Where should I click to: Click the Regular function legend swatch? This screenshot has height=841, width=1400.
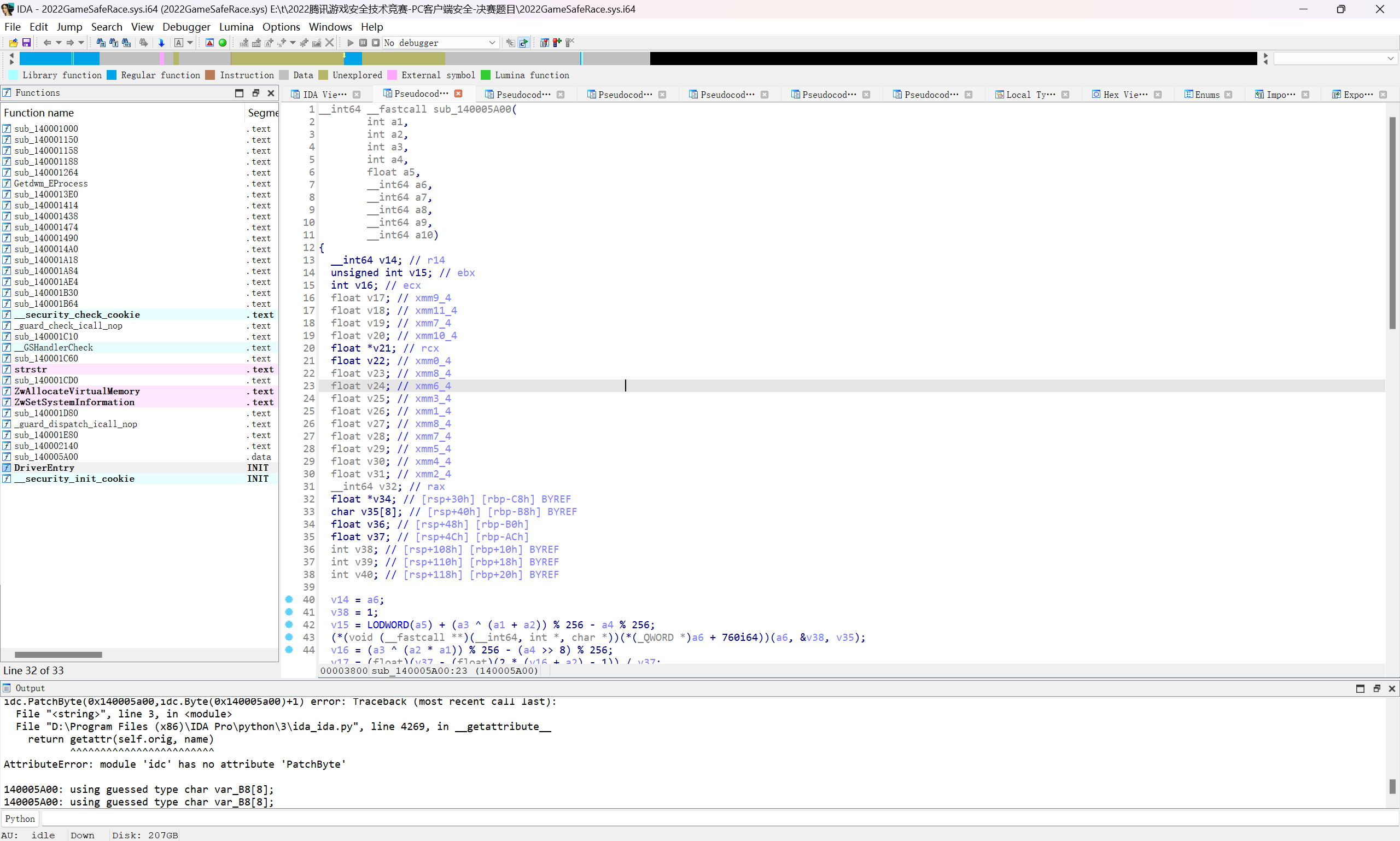[x=112, y=75]
